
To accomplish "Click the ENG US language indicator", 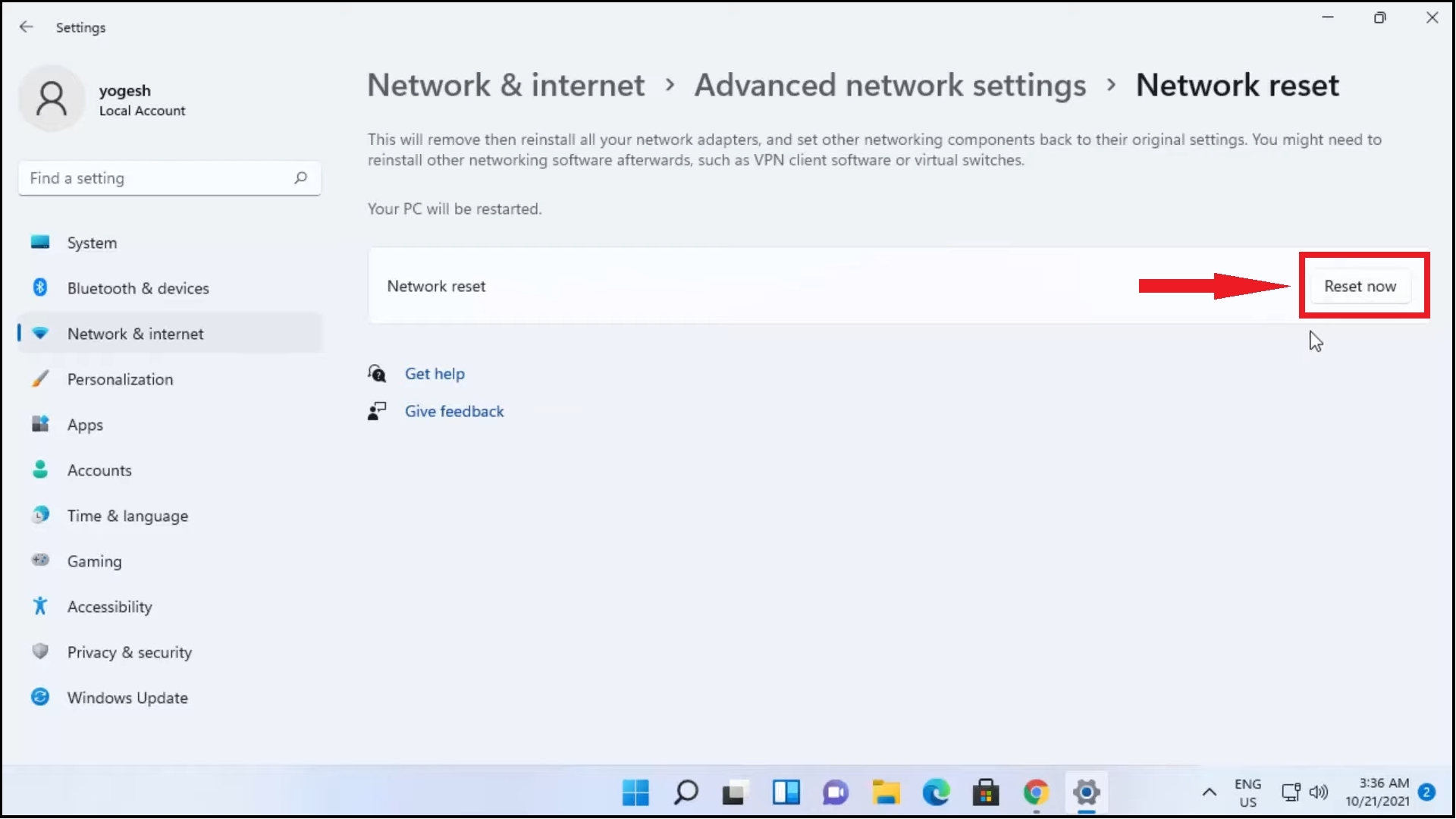I will 1248,793.
